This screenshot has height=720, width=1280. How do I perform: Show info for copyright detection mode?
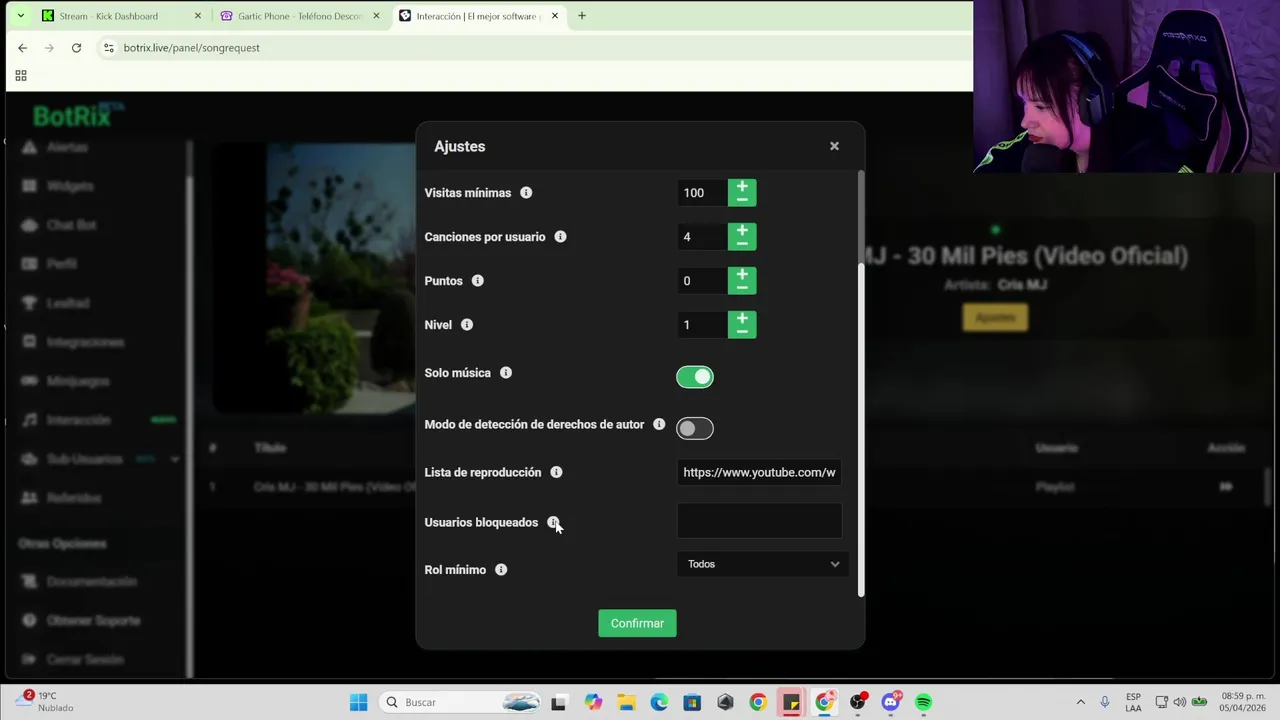pyautogui.click(x=659, y=425)
